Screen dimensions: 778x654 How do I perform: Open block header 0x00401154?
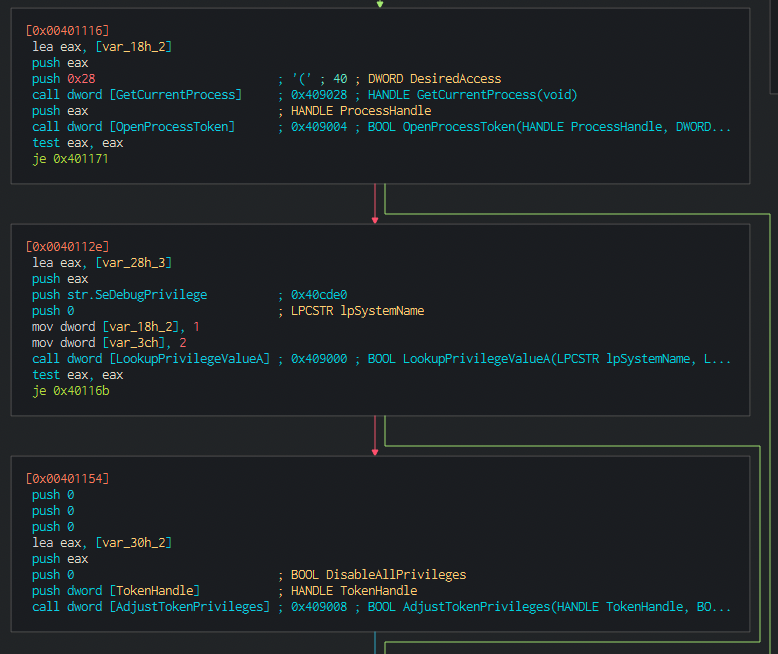tap(67, 479)
